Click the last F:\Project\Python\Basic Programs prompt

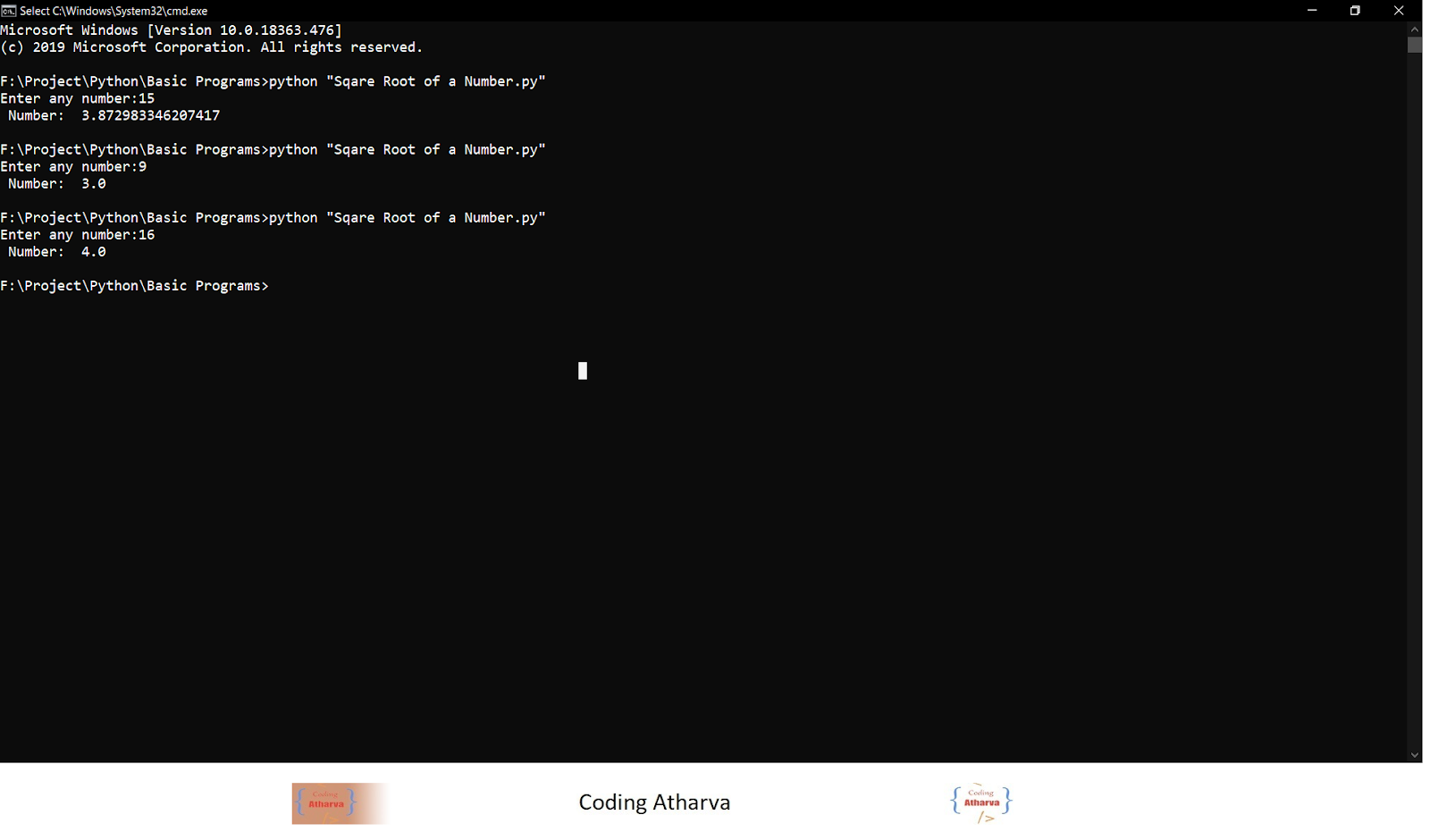(135, 285)
